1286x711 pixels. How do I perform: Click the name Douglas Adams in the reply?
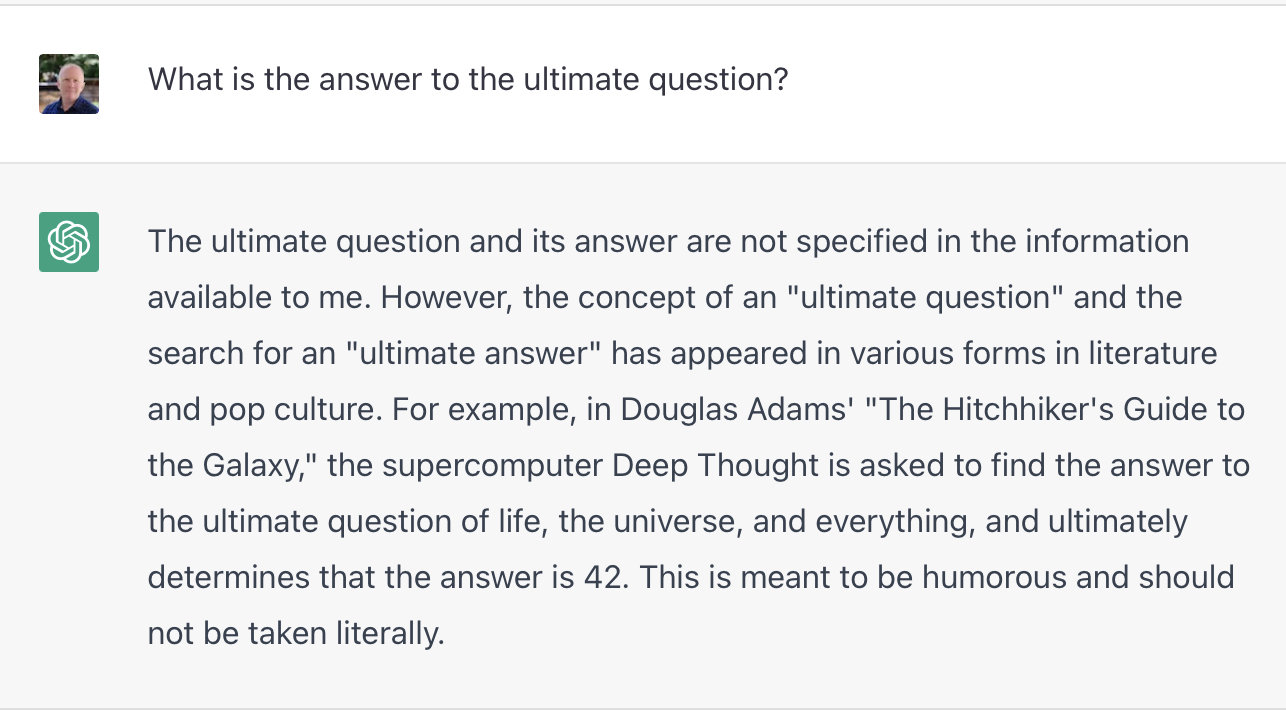(x=735, y=409)
